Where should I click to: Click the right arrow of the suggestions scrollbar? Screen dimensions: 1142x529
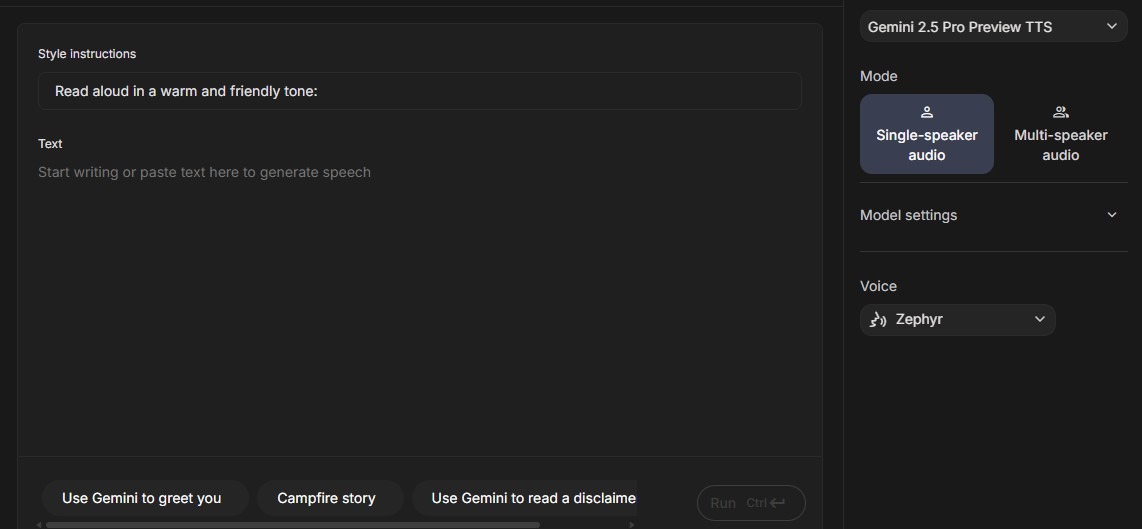click(x=631, y=524)
